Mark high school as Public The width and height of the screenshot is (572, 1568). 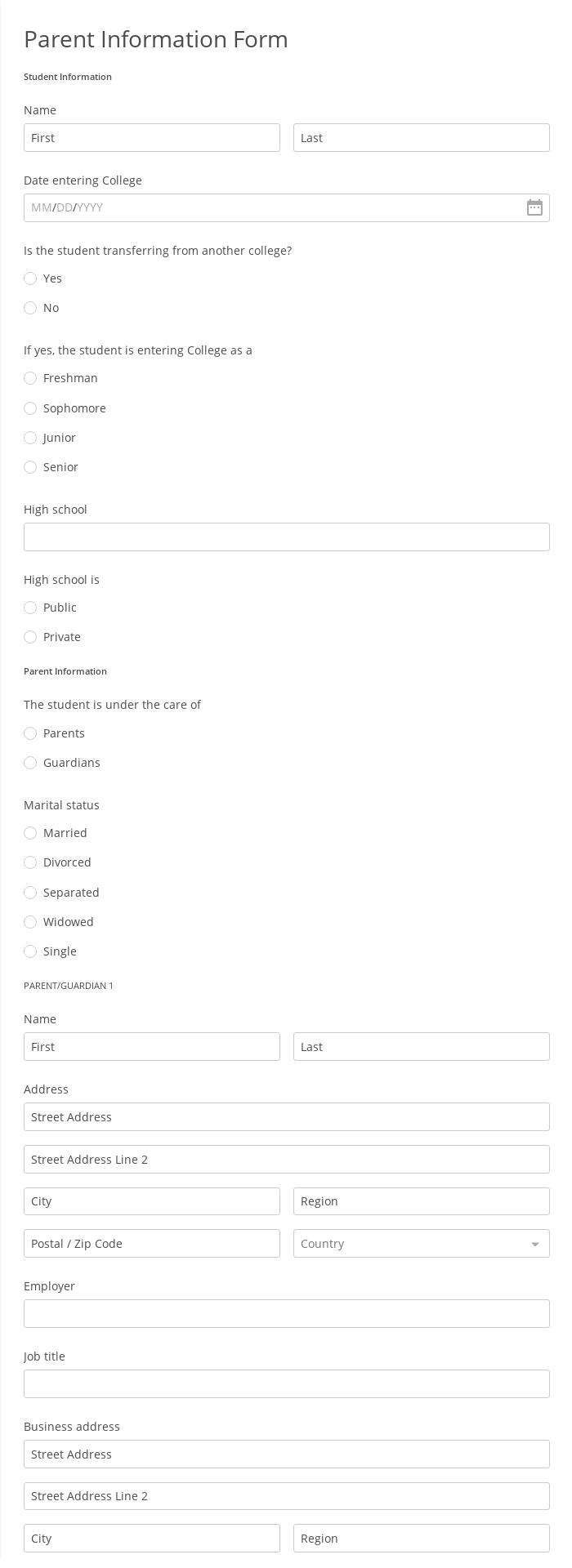pyautogui.click(x=30, y=608)
